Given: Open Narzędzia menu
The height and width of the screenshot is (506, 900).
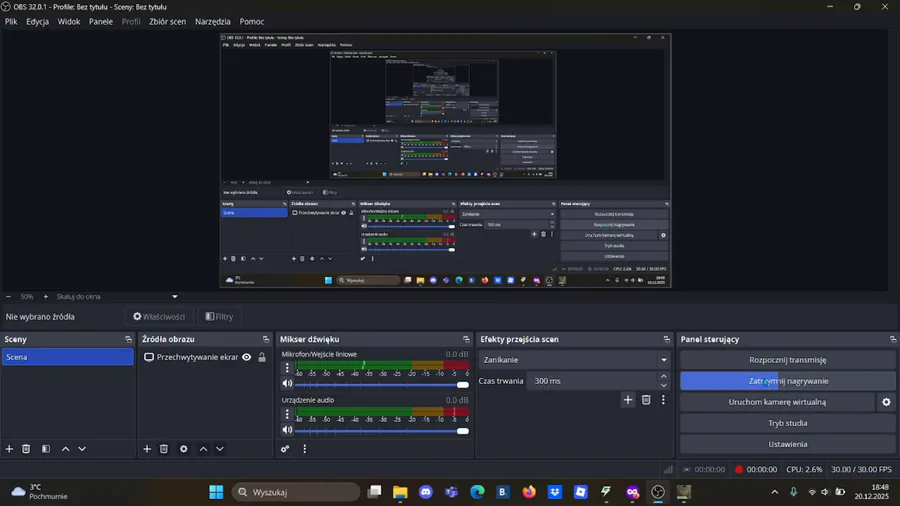Looking at the screenshot, I should (213, 21).
